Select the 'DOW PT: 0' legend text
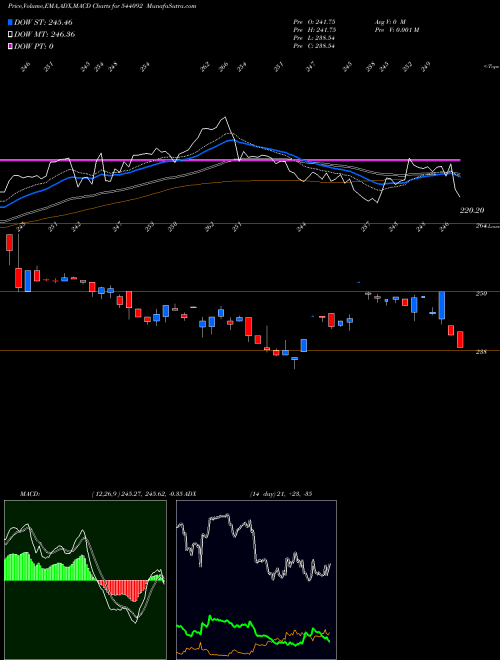 click(34, 46)
